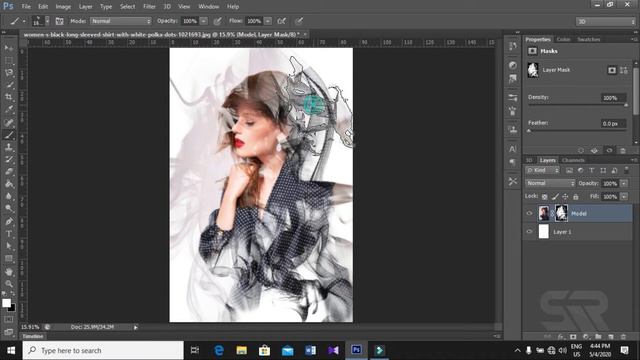Toggle lock all on layer
The image size is (640, 360).
click(576, 196)
